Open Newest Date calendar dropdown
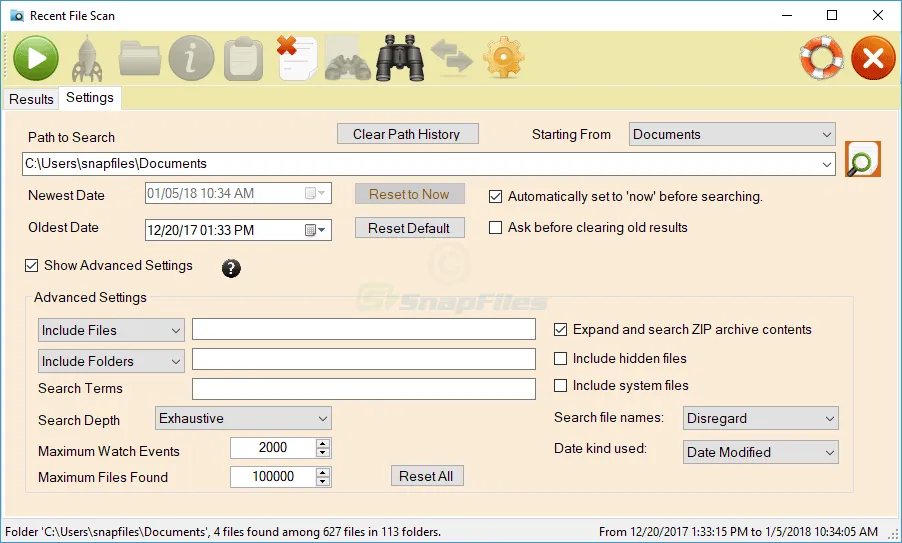 pos(316,193)
